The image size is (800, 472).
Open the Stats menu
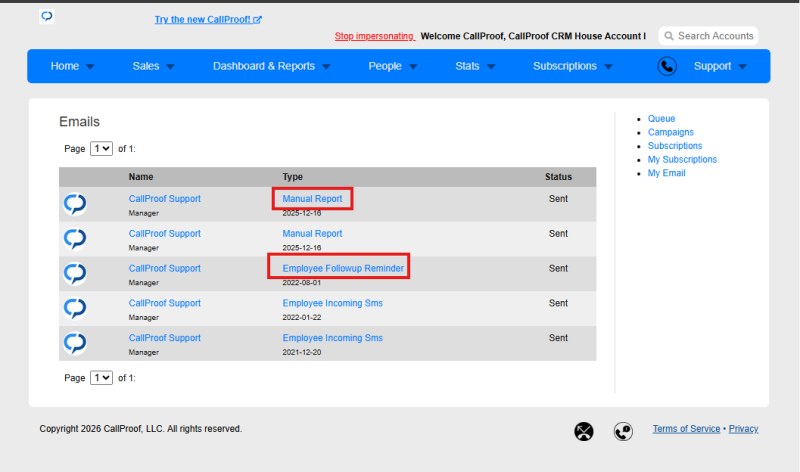(467, 66)
